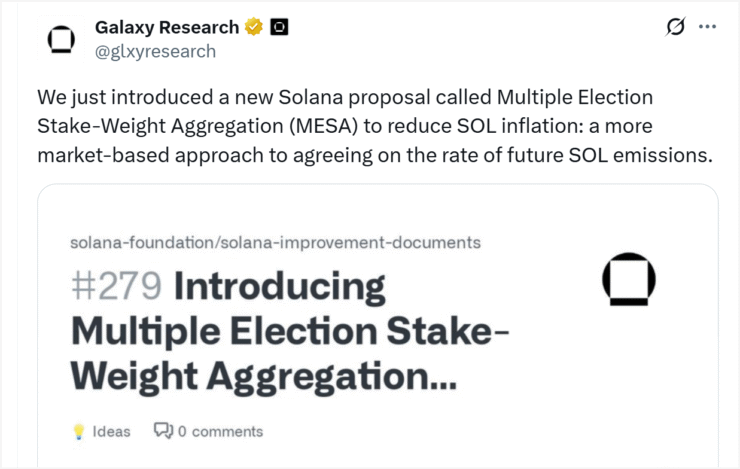Open the Galaxy Research display name
This screenshot has width=740, height=469.
pyautogui.click(x=167, y=27)
